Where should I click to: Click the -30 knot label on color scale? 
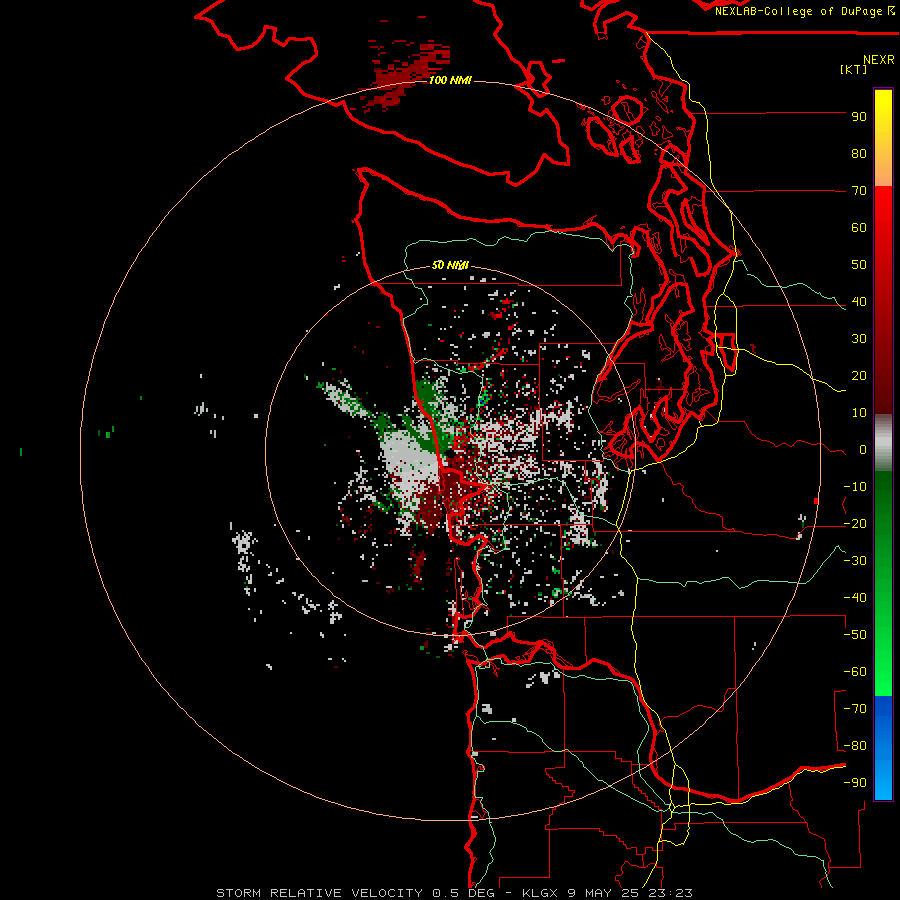tap(855, 561)
